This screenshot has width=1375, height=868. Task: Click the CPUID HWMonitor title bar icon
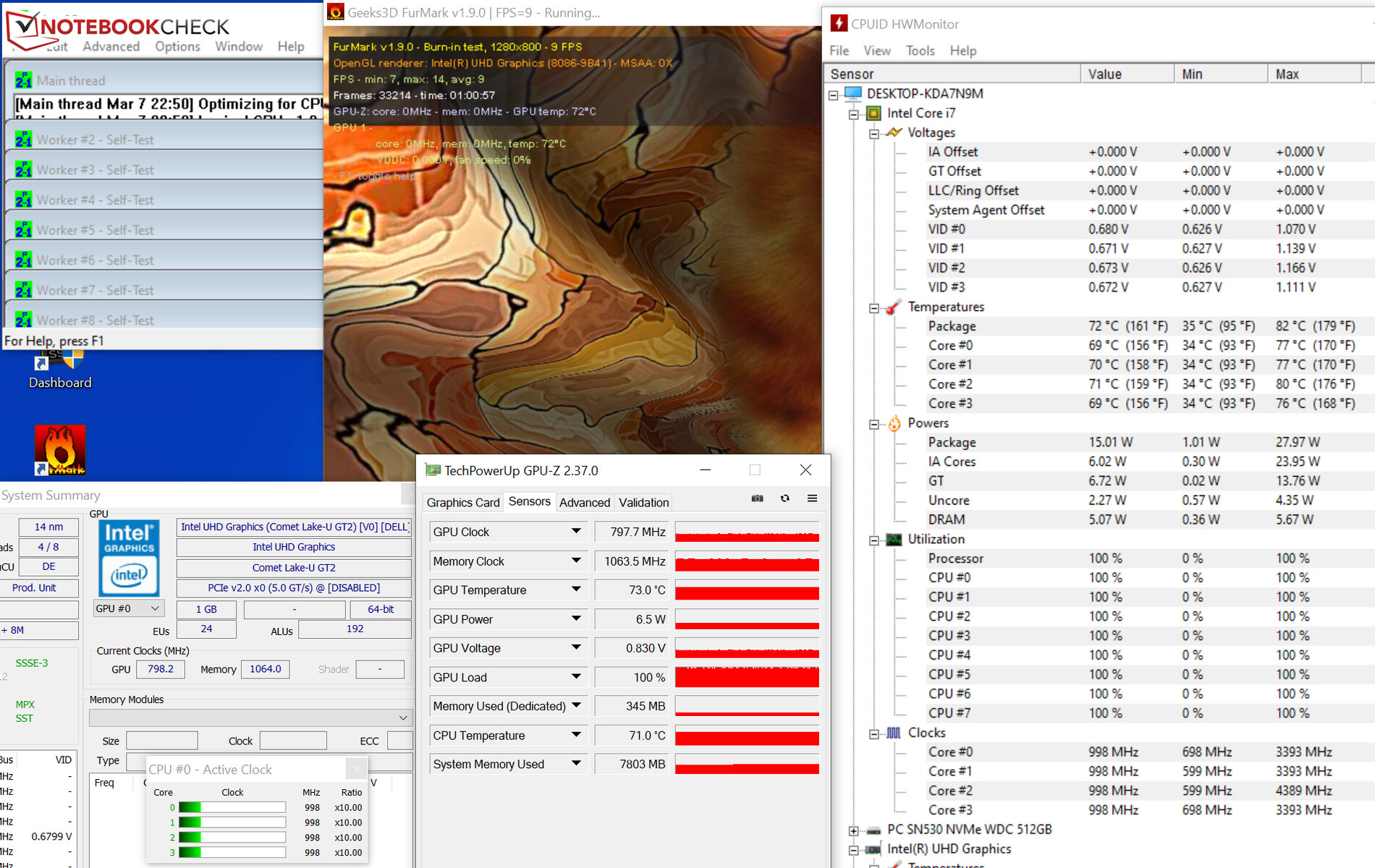839,23
